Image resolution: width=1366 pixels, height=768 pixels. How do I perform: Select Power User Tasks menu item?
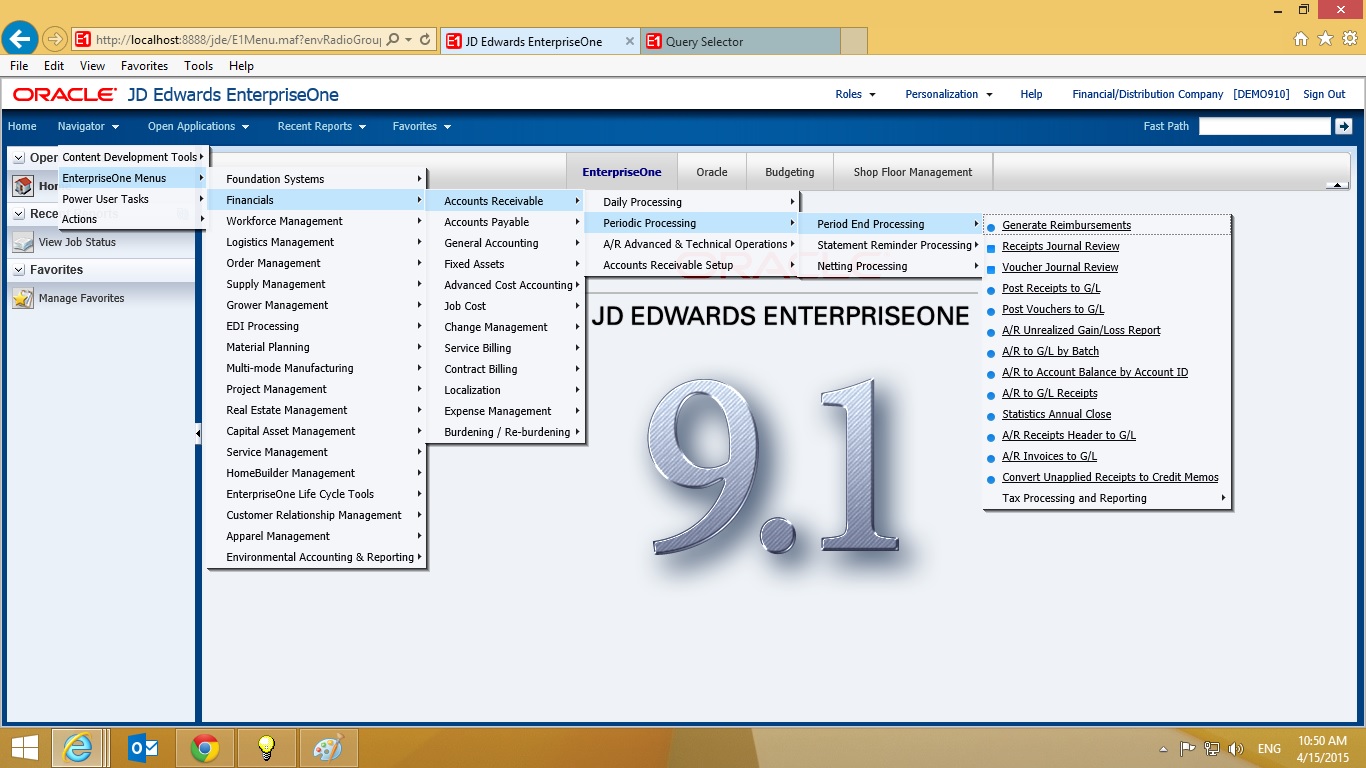point(133,199)
